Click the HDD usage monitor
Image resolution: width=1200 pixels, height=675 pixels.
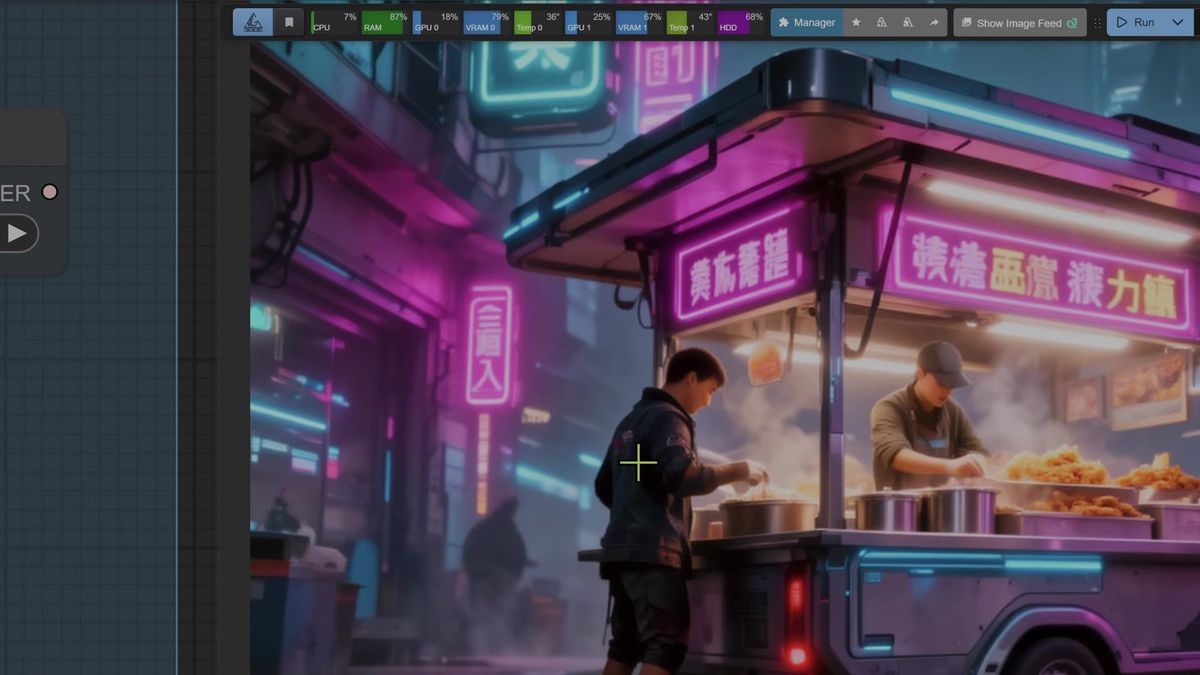pos(742,22)
